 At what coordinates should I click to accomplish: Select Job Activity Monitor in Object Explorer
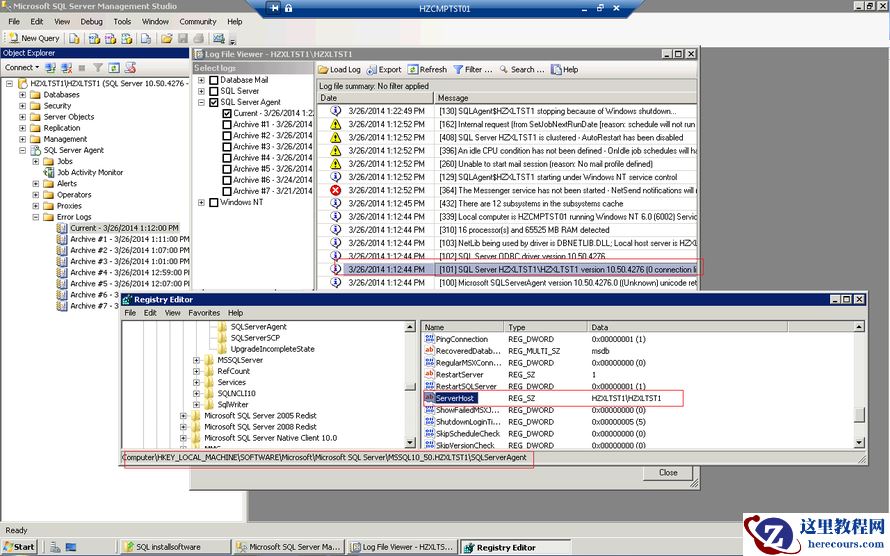[89, 172]
